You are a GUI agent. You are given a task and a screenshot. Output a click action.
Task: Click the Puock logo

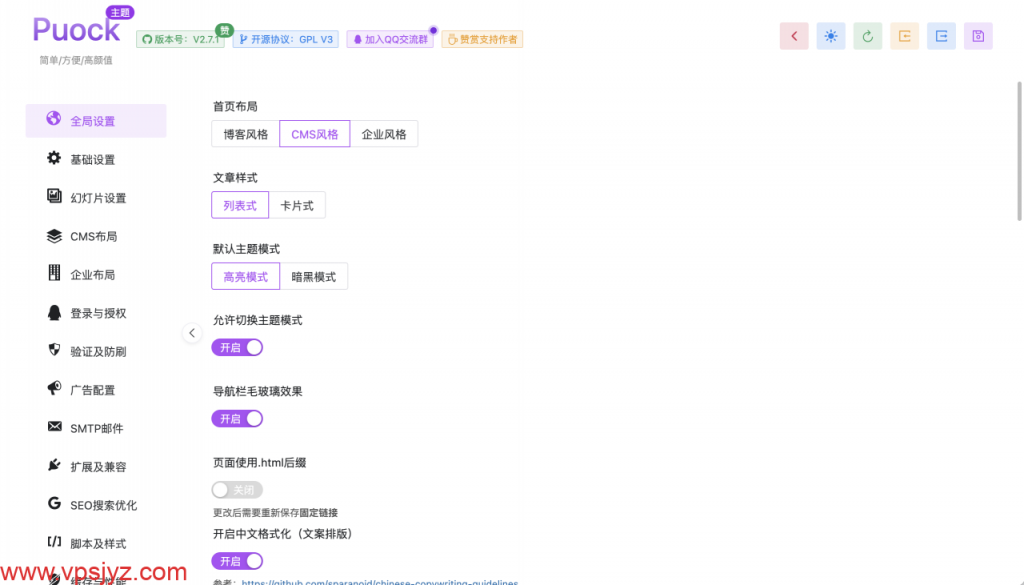[76, 30]
